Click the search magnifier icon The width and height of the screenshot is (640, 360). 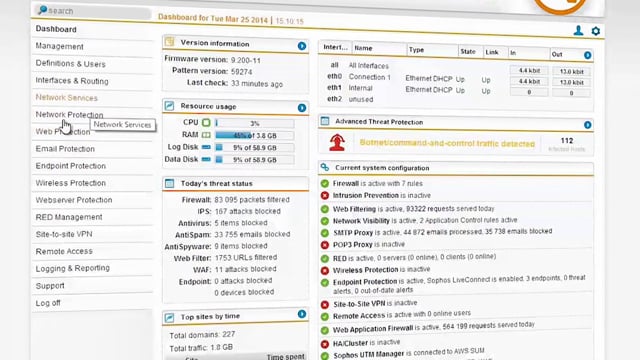(x=42, y=10)
